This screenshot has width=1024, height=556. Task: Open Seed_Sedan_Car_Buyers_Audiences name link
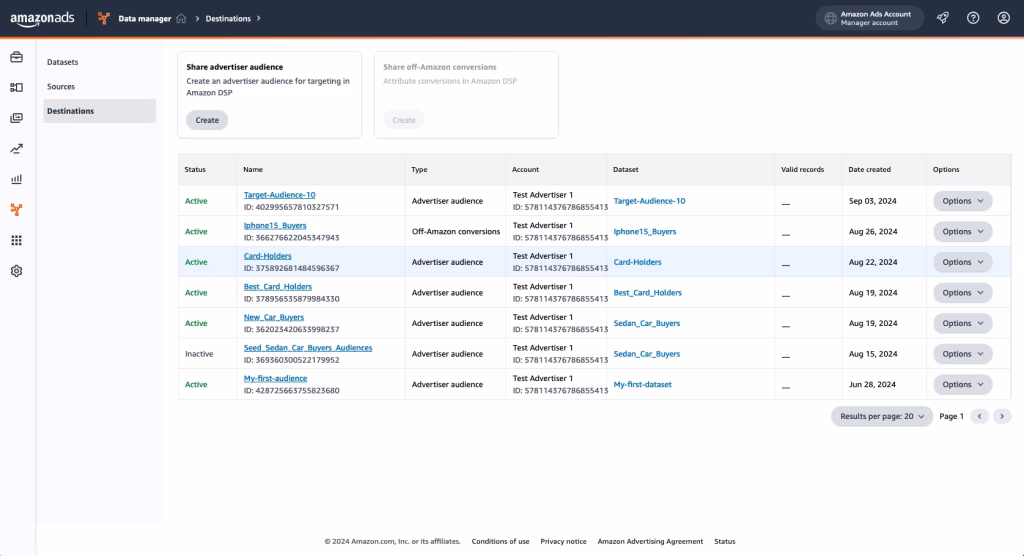tap(308, 348)
